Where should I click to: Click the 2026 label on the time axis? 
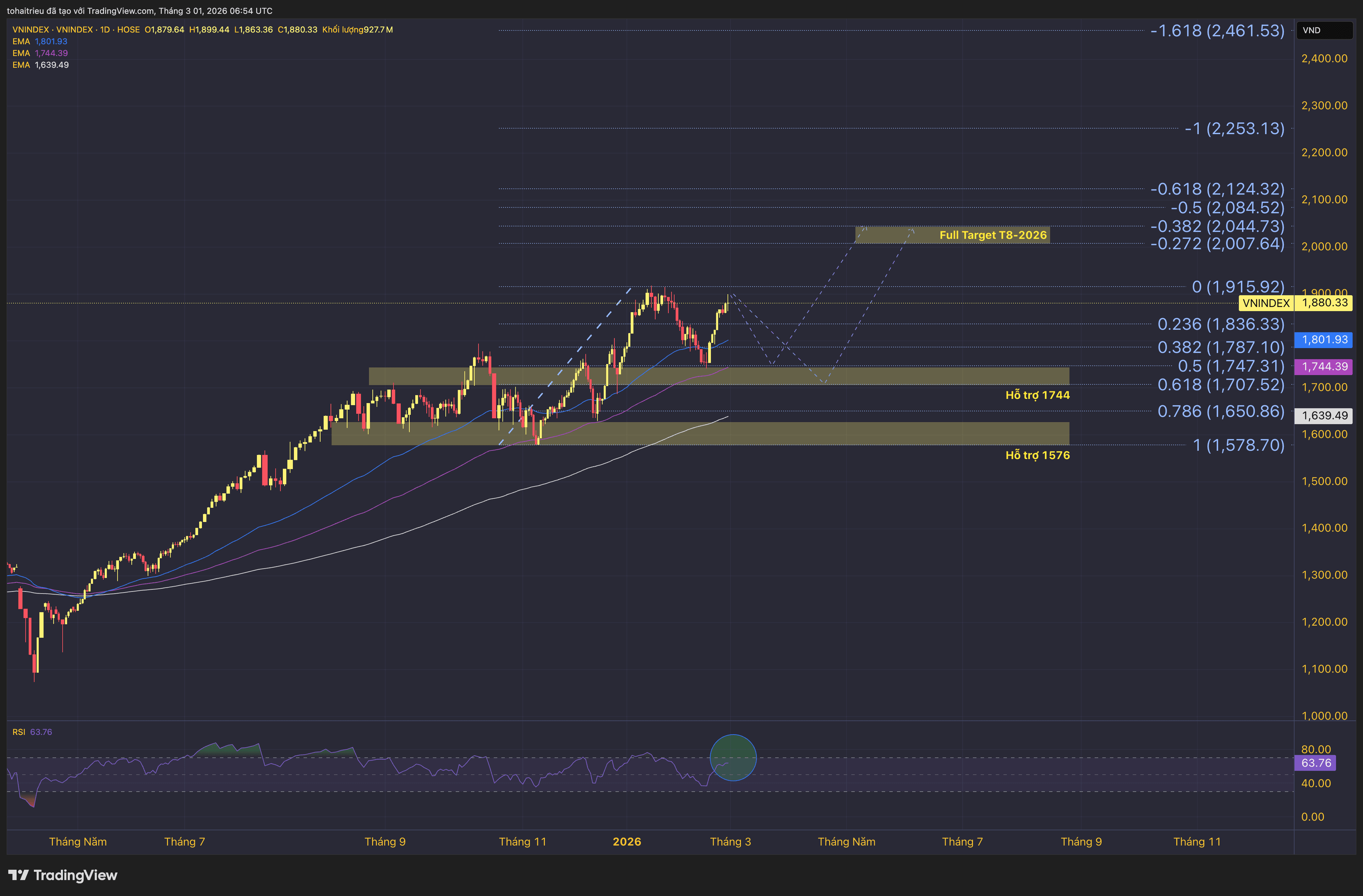[x=626, y=842]
